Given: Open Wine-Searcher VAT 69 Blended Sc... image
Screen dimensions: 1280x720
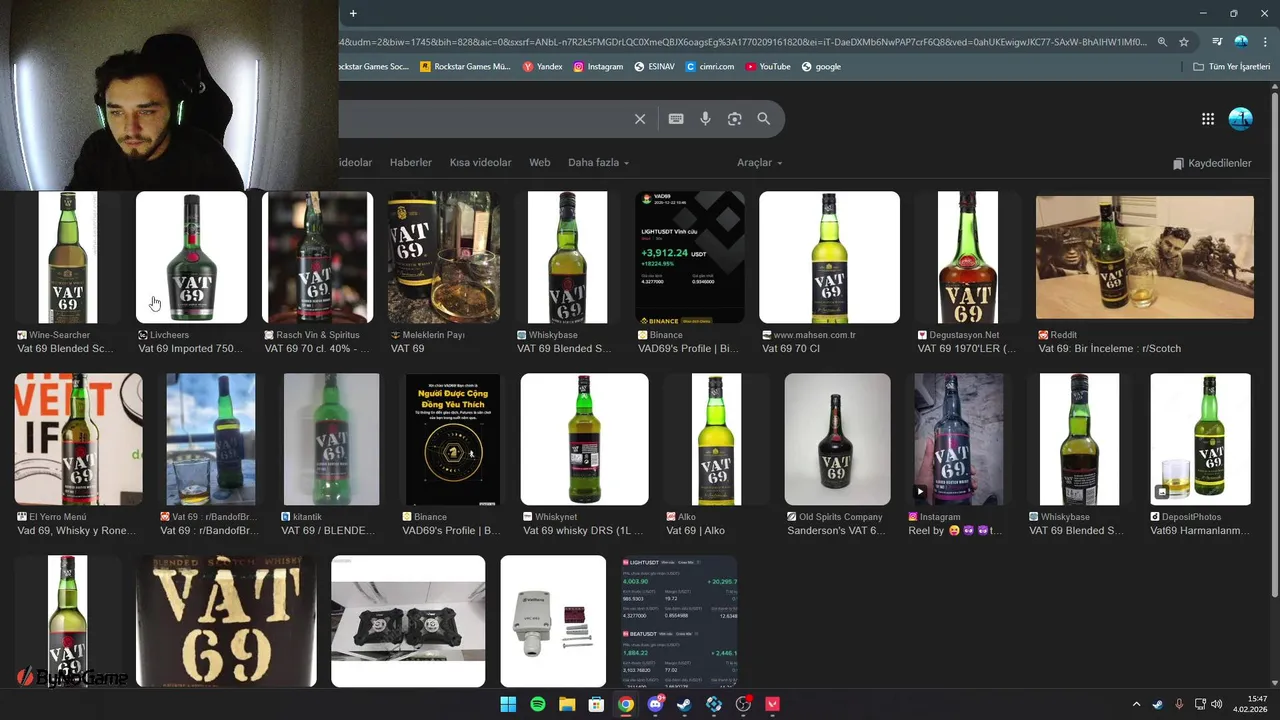Looking at the screenshot, I should (68, 257).
